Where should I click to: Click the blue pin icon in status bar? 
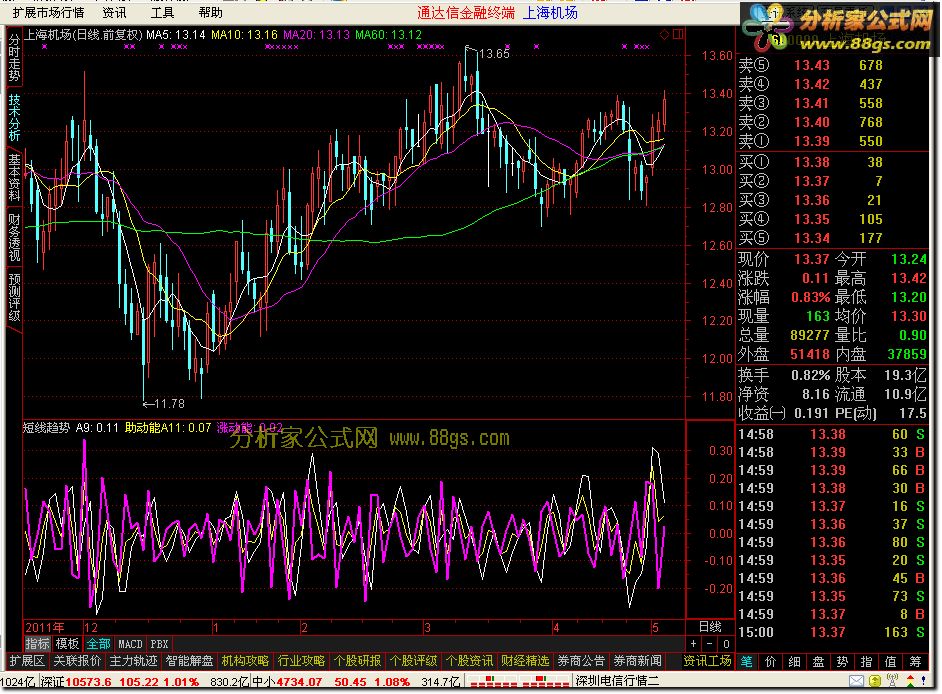point(924,681)
